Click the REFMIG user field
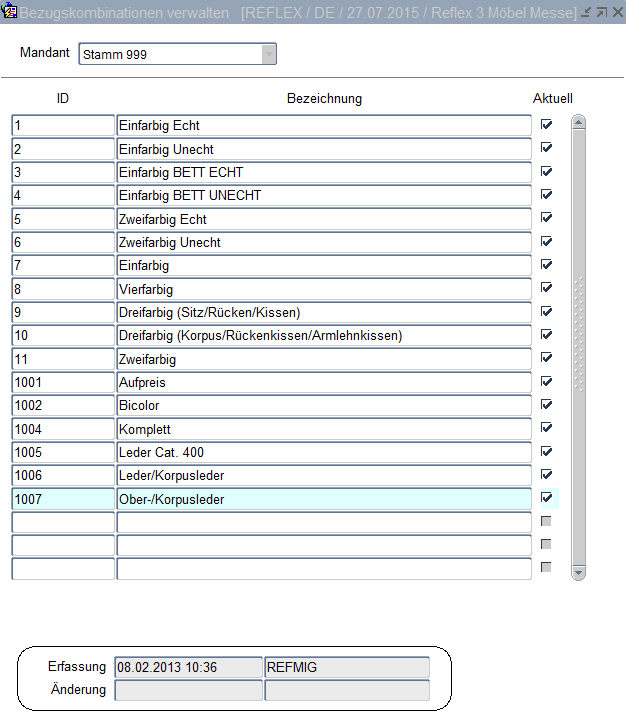 (346, 667)
